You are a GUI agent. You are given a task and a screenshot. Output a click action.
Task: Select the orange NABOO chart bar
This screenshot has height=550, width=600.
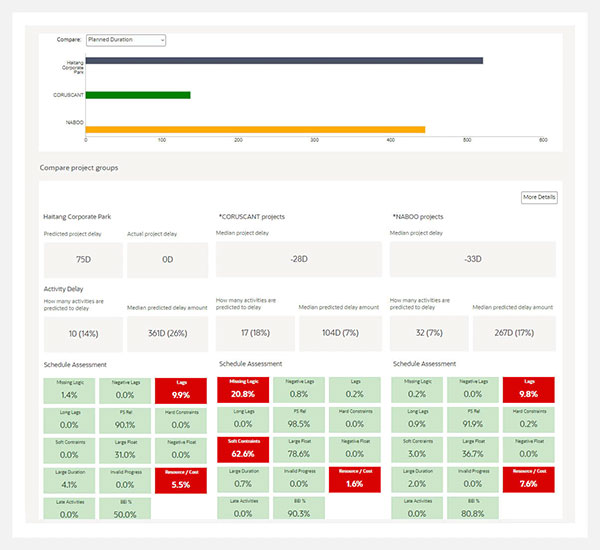(x=255, y=129)
